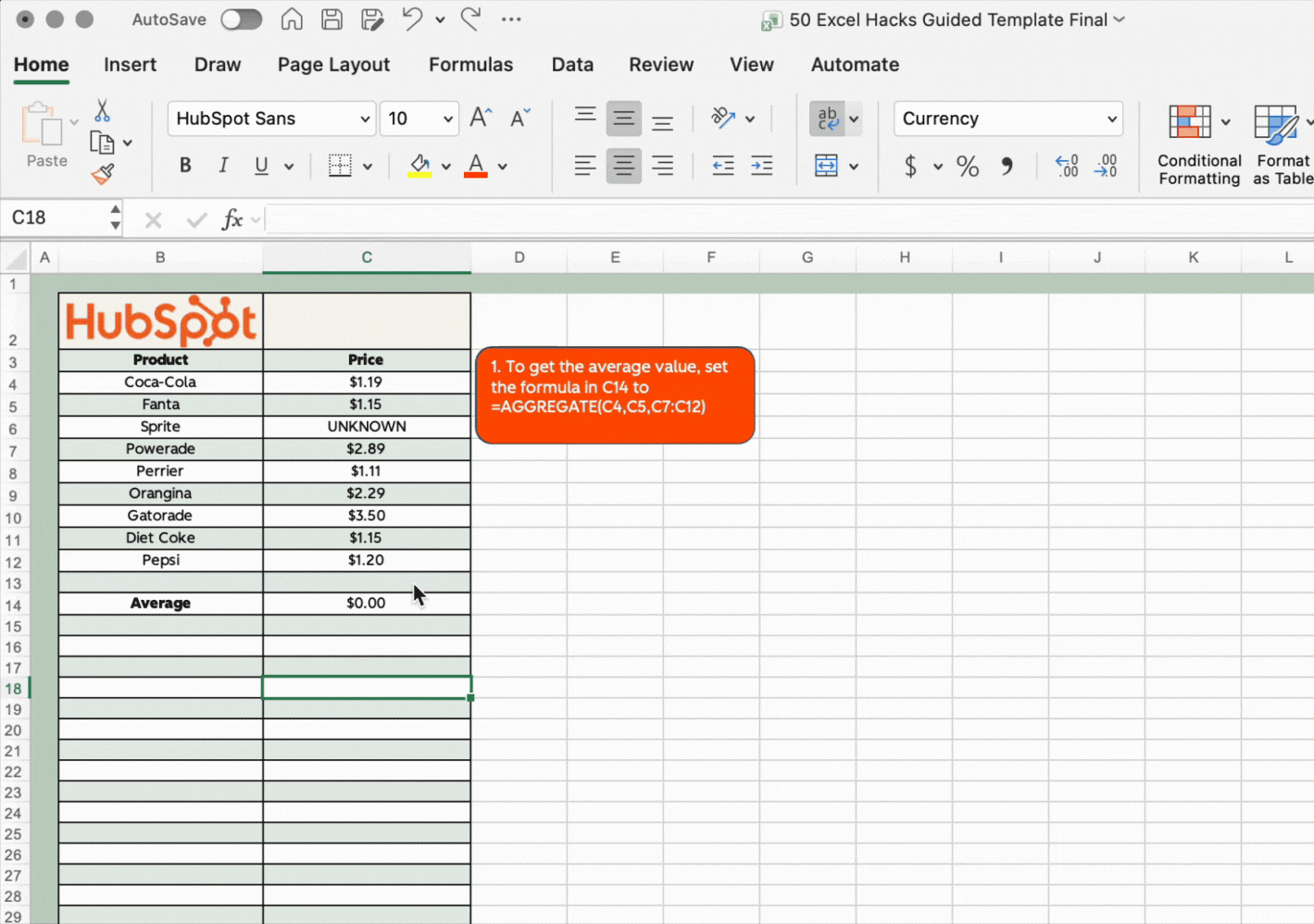Image resolution: width=1314 pixels, height=924 pixels.
Task: Open the HubSpot Sans font dropdown
Action: pyautogui.click(x=365, y=119)
